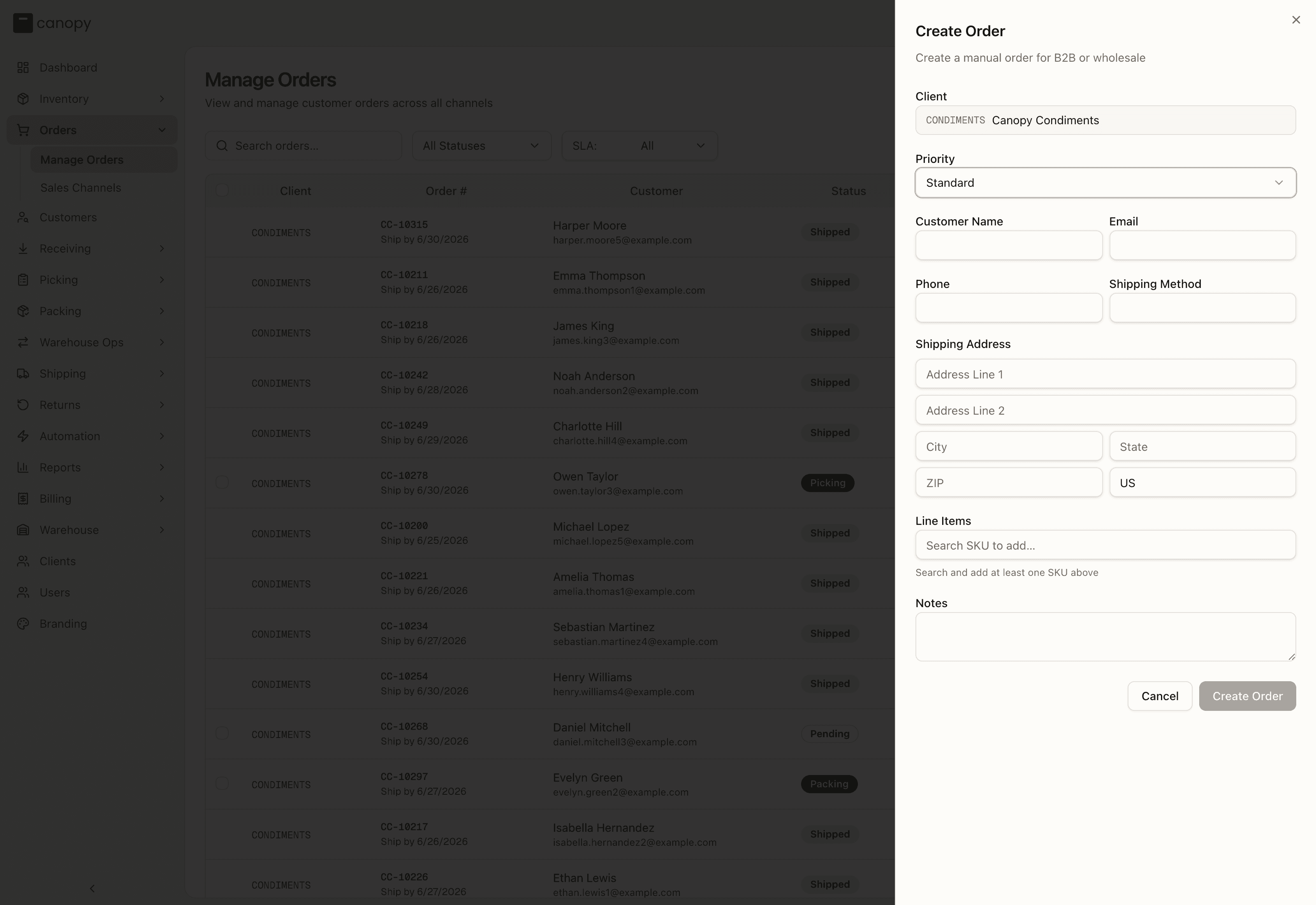The height and width of the screenshot is (905, 1316).
Task: Expand the Packing menu chevron
Action: (162, 311)
